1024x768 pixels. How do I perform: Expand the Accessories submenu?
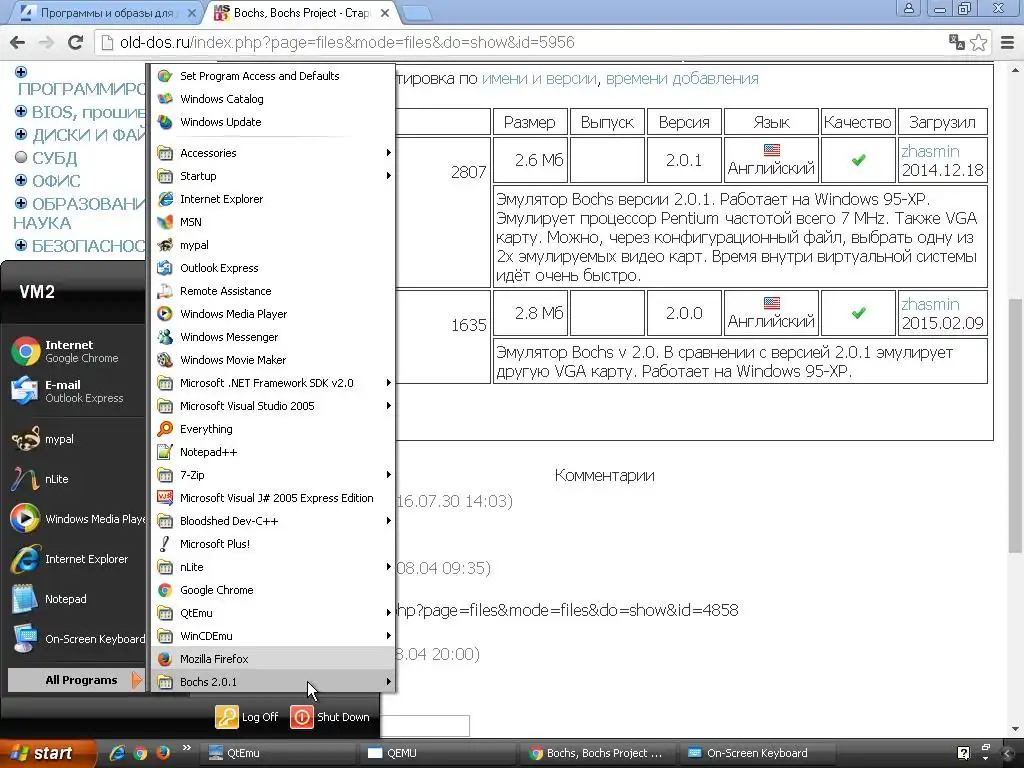[x=273, y=153]
